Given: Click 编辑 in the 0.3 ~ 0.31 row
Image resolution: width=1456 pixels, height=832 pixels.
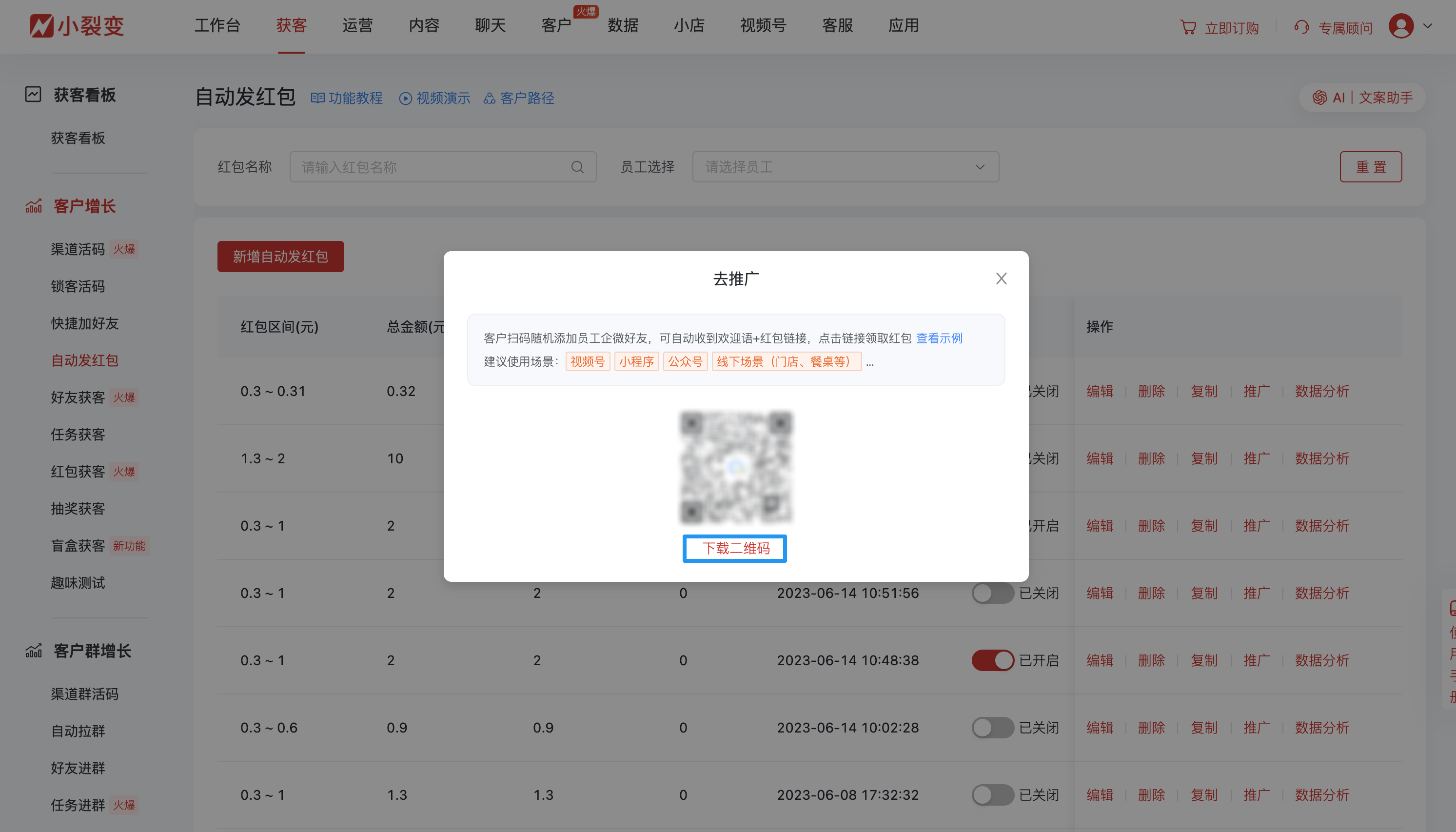Looking at the screenshot, I should [1100, 392].
